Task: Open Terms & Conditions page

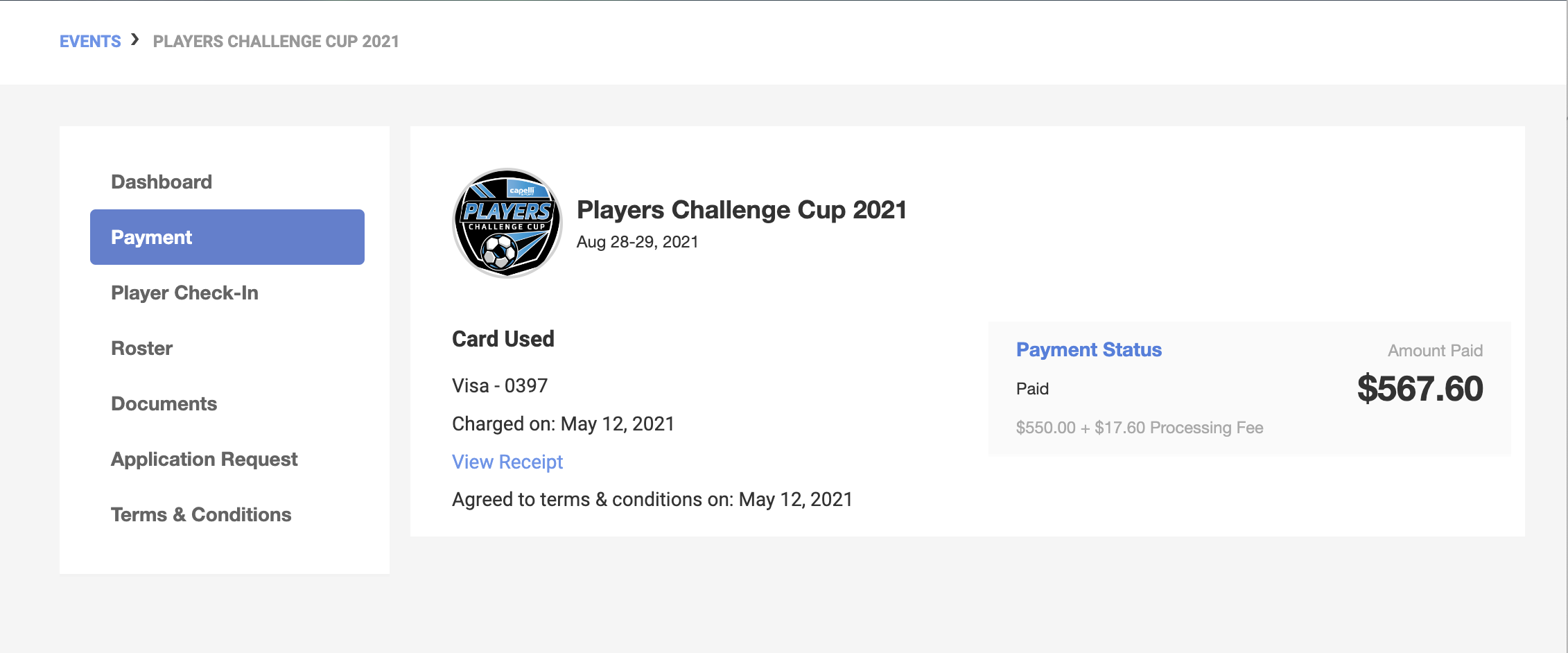Action: (x=201, y=514)
